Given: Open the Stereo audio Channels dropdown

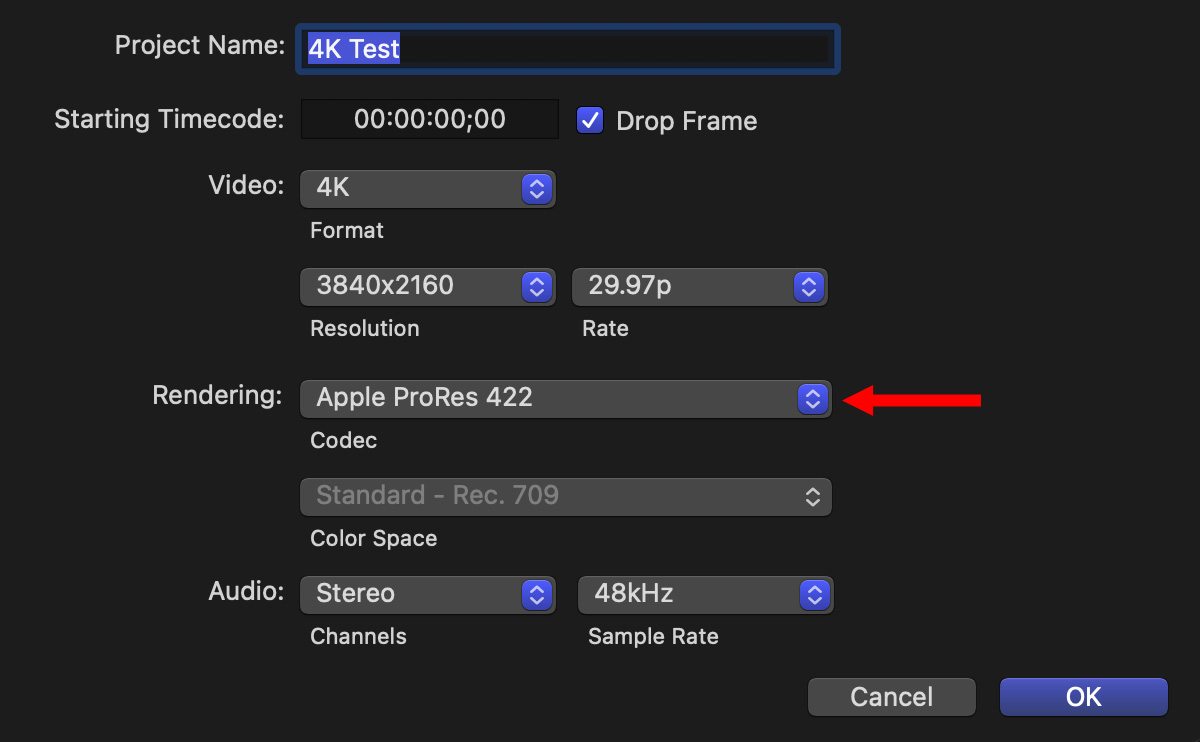Looking at the screenshot, I should [427, 594].
